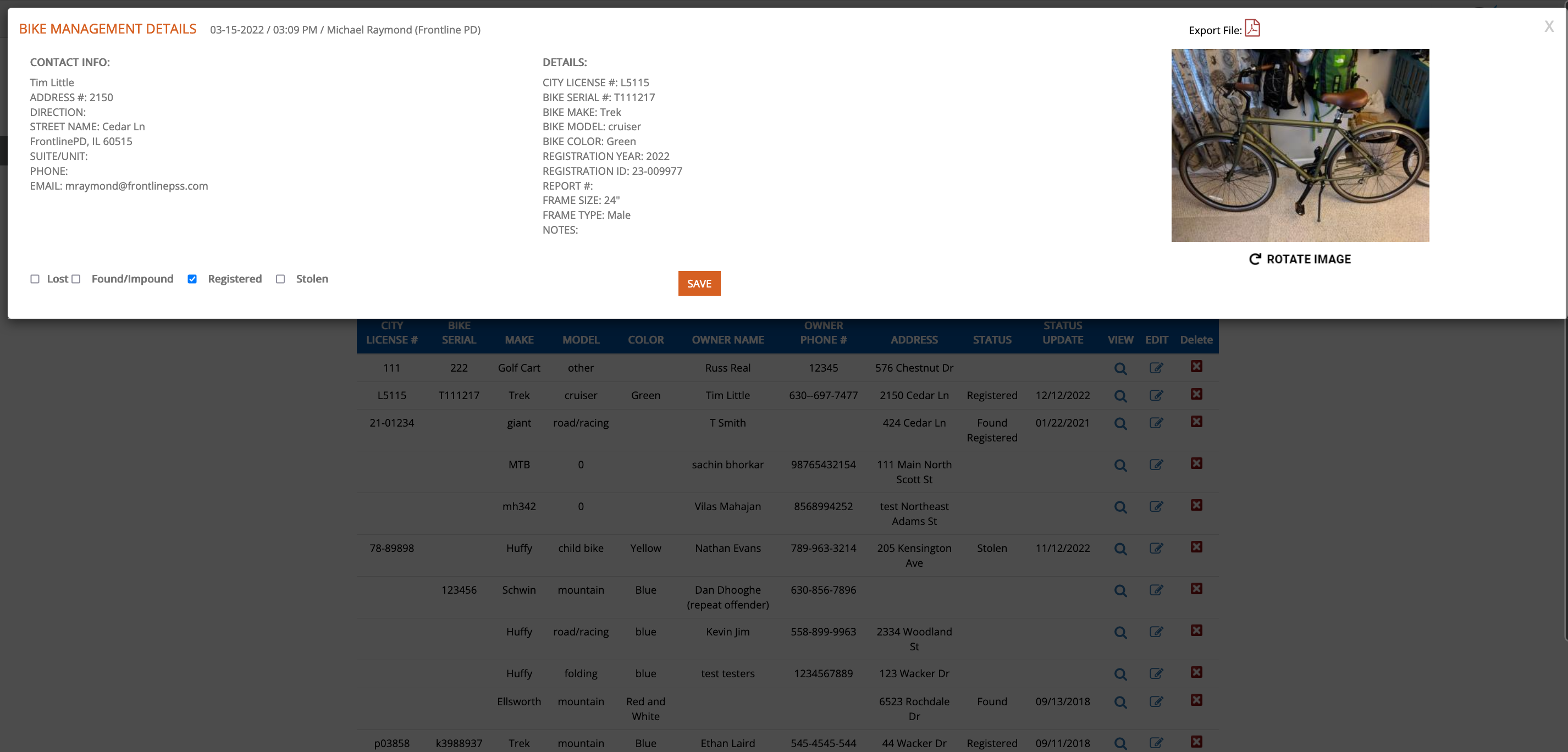Sort by the OWNER NAME column header

[x=727, y=340]
